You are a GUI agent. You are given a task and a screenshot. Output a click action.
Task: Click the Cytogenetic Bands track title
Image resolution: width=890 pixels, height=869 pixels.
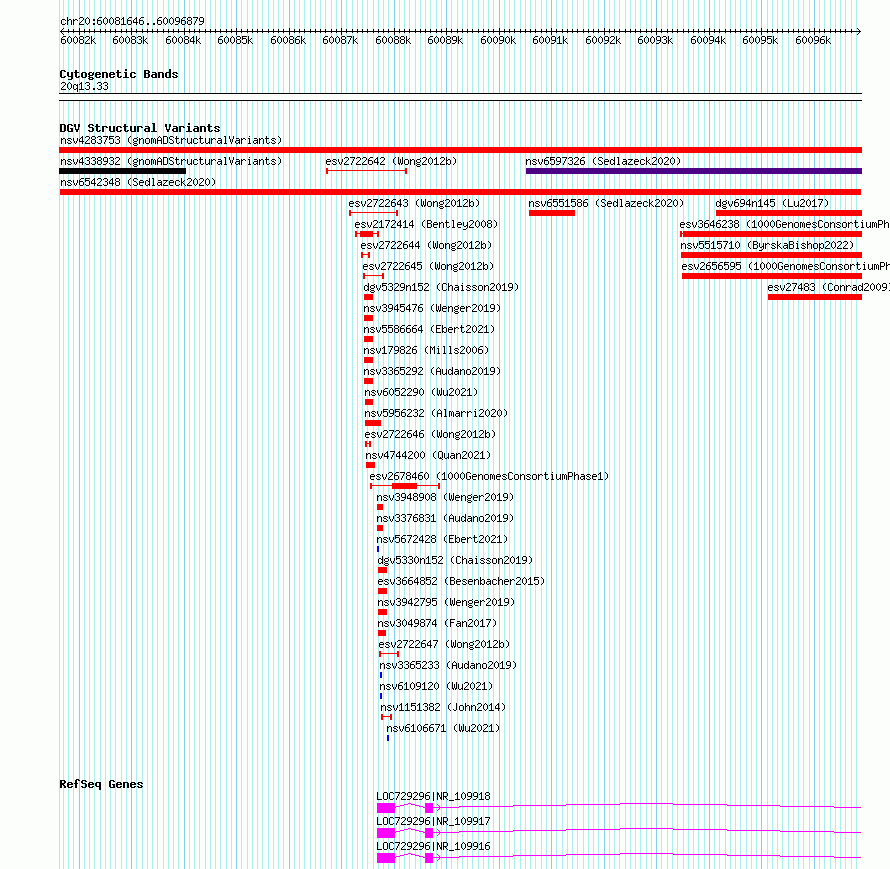[x=119, y=74]
